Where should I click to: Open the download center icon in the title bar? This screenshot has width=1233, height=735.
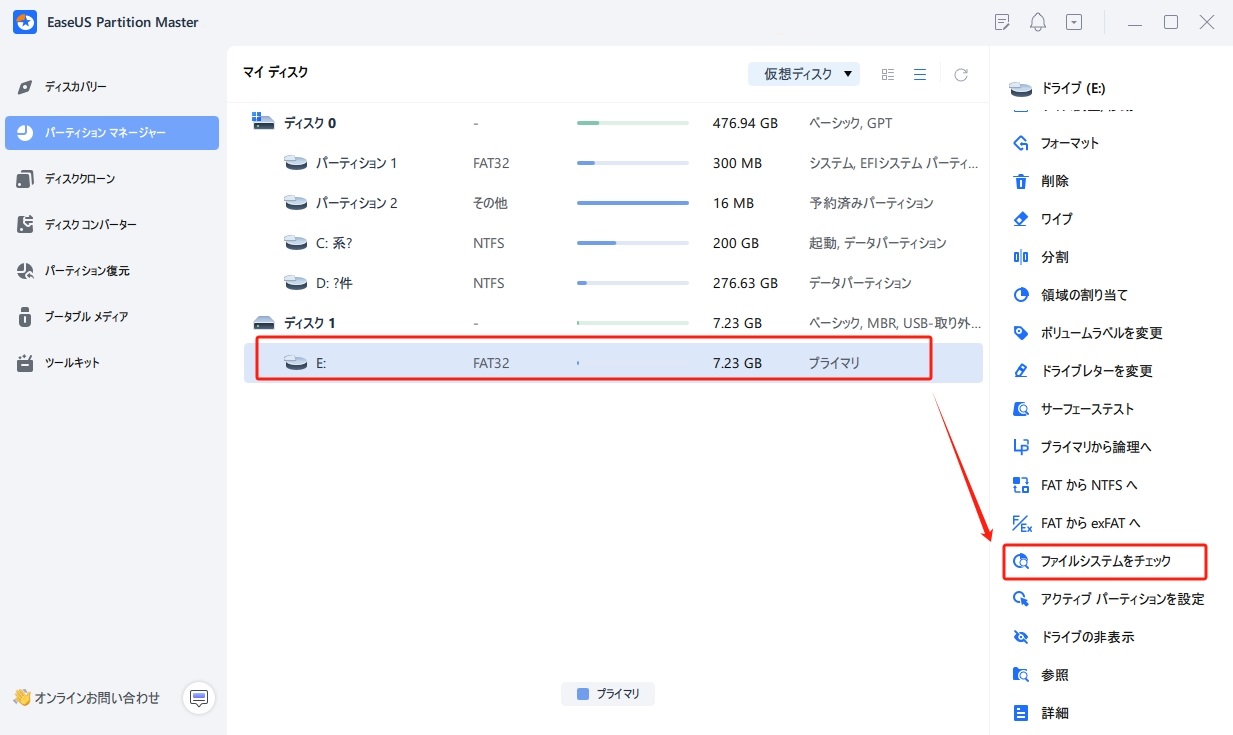(x=1073, y=21)
